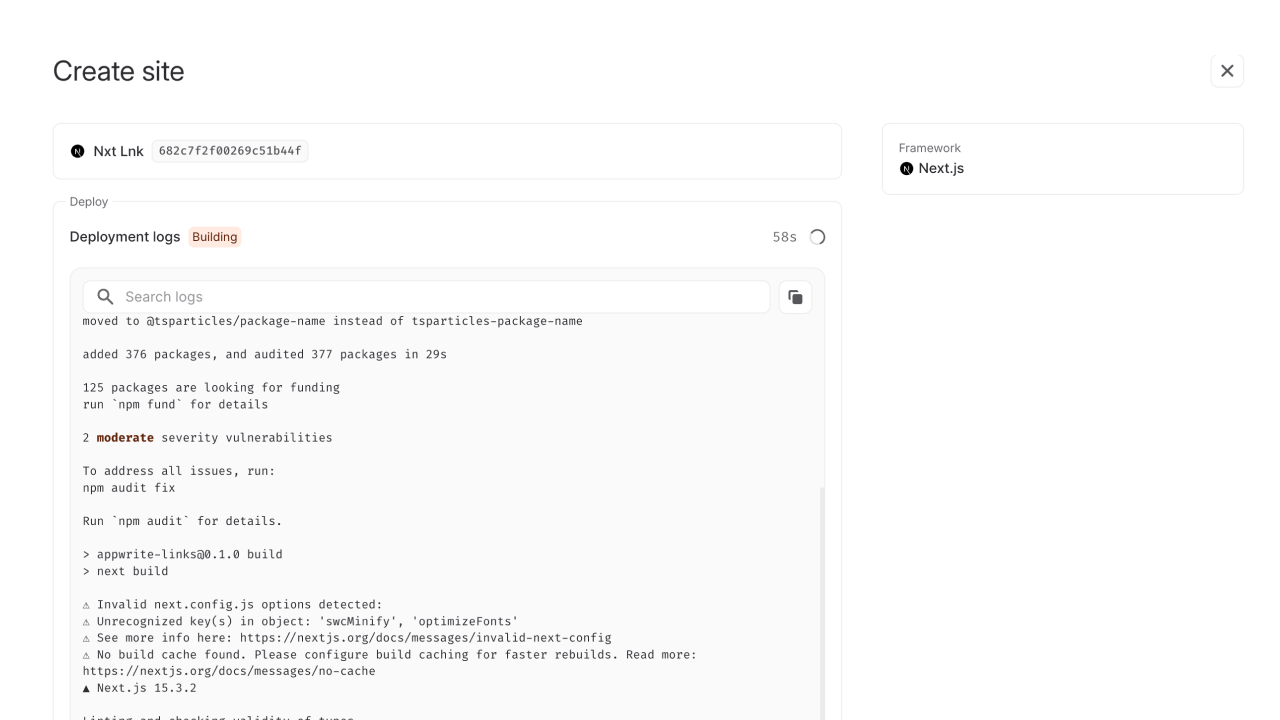1280x720 pixels.
Task: Open the no-cache docs URL in logs
Action: (229, 671)
